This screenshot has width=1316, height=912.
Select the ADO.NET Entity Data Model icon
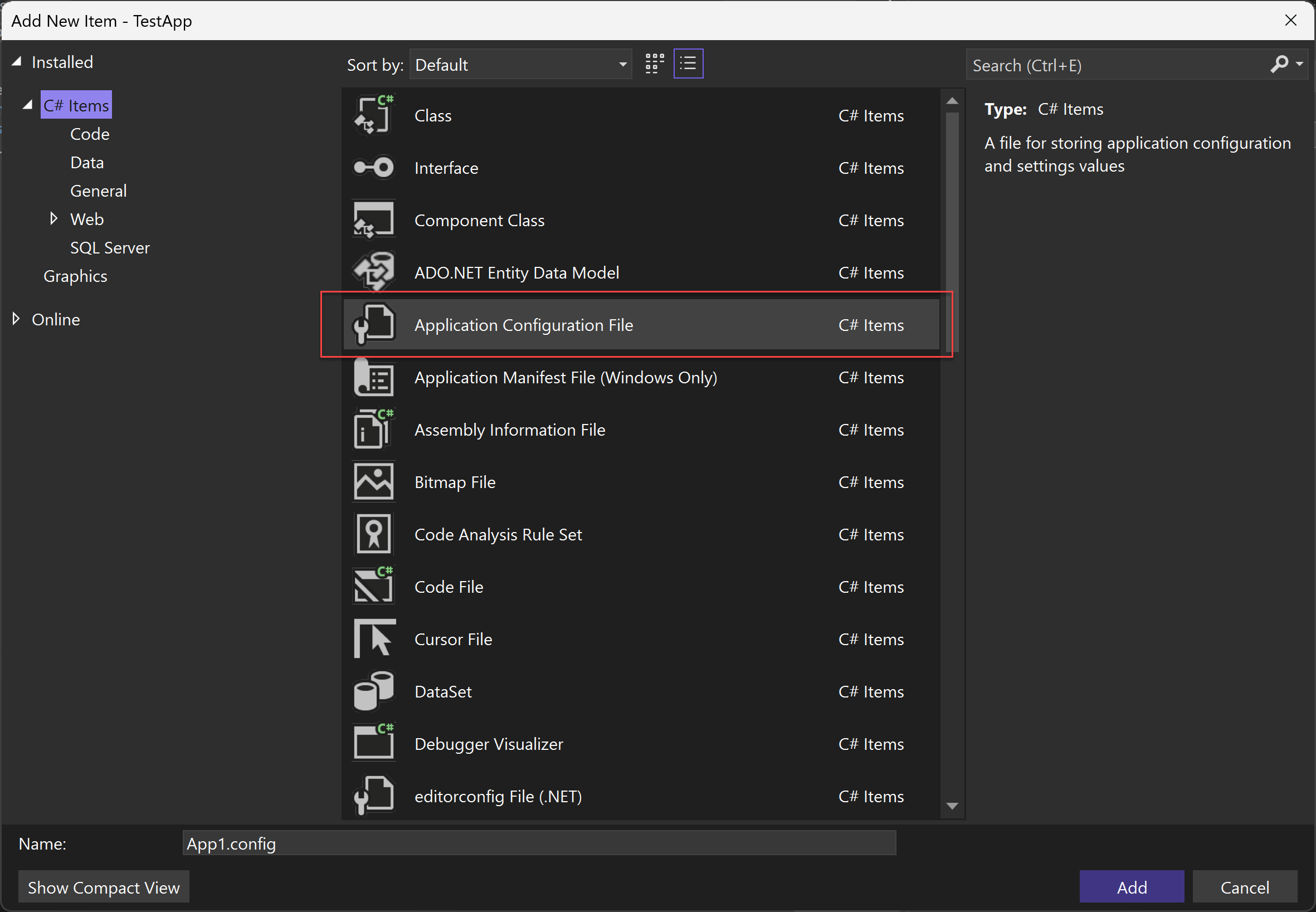(x=375, y=272)
